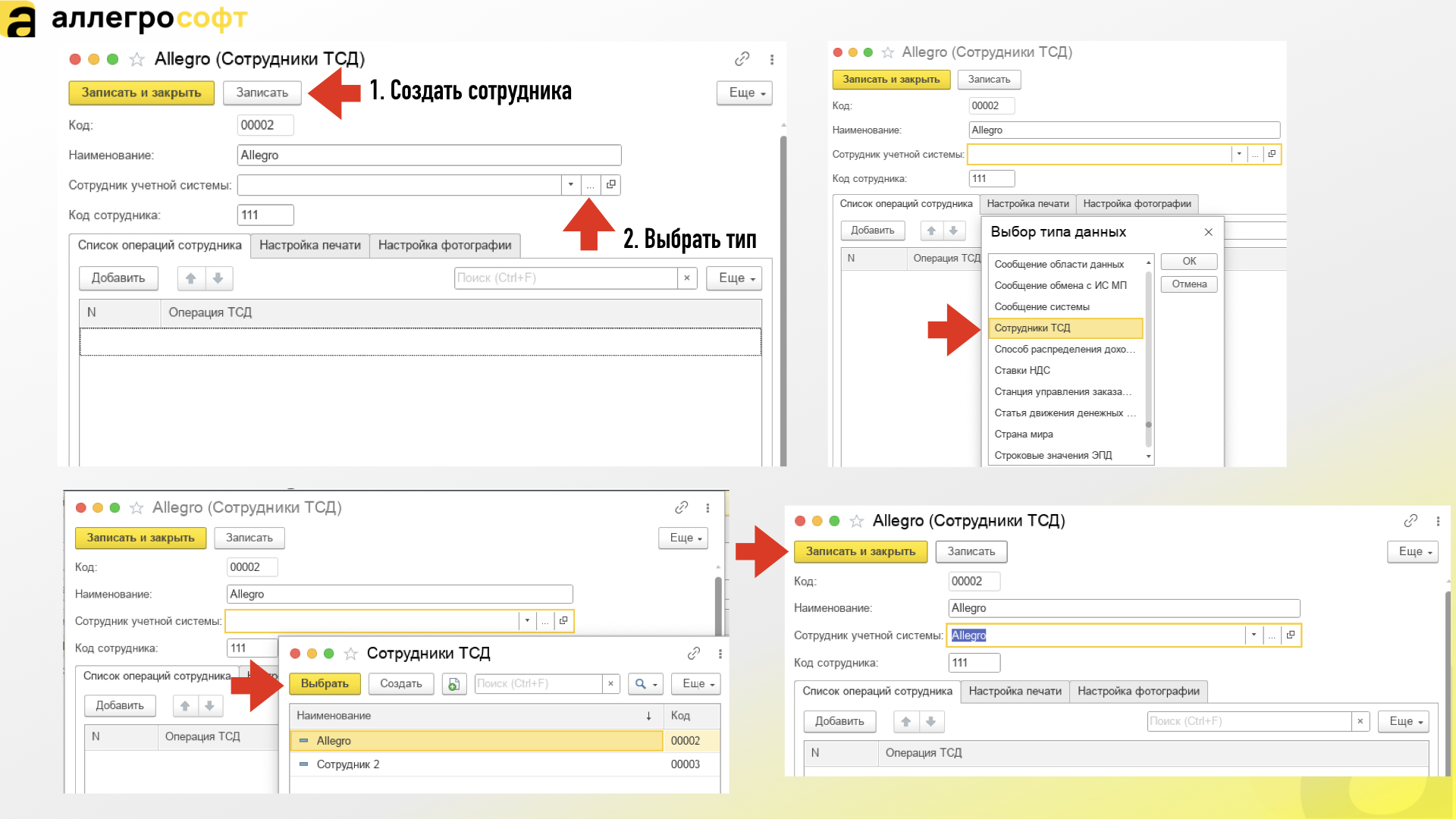The height and width of the screenshot is (819, 1456).
Task: Open linked employee icon in bottom-right window
Action: tap(1291, 635)
